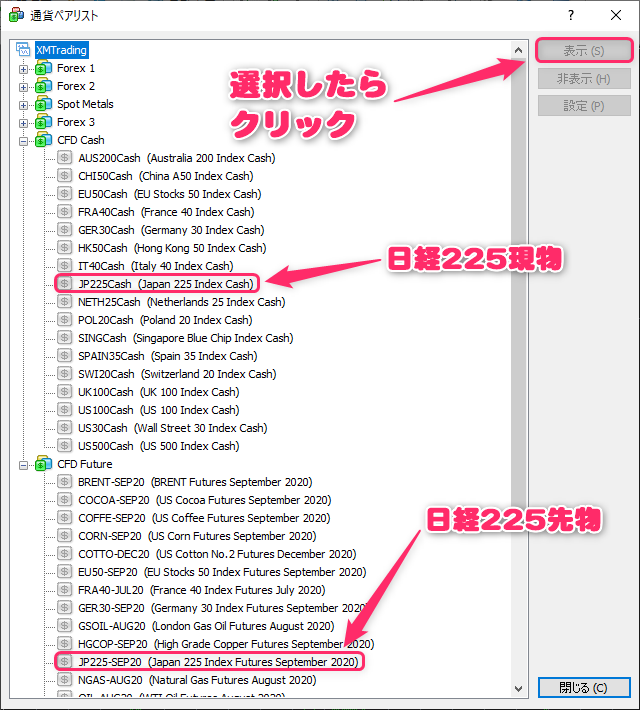Click the 設定 (P) properties button
640x710 pixels.
pos(584,106)
